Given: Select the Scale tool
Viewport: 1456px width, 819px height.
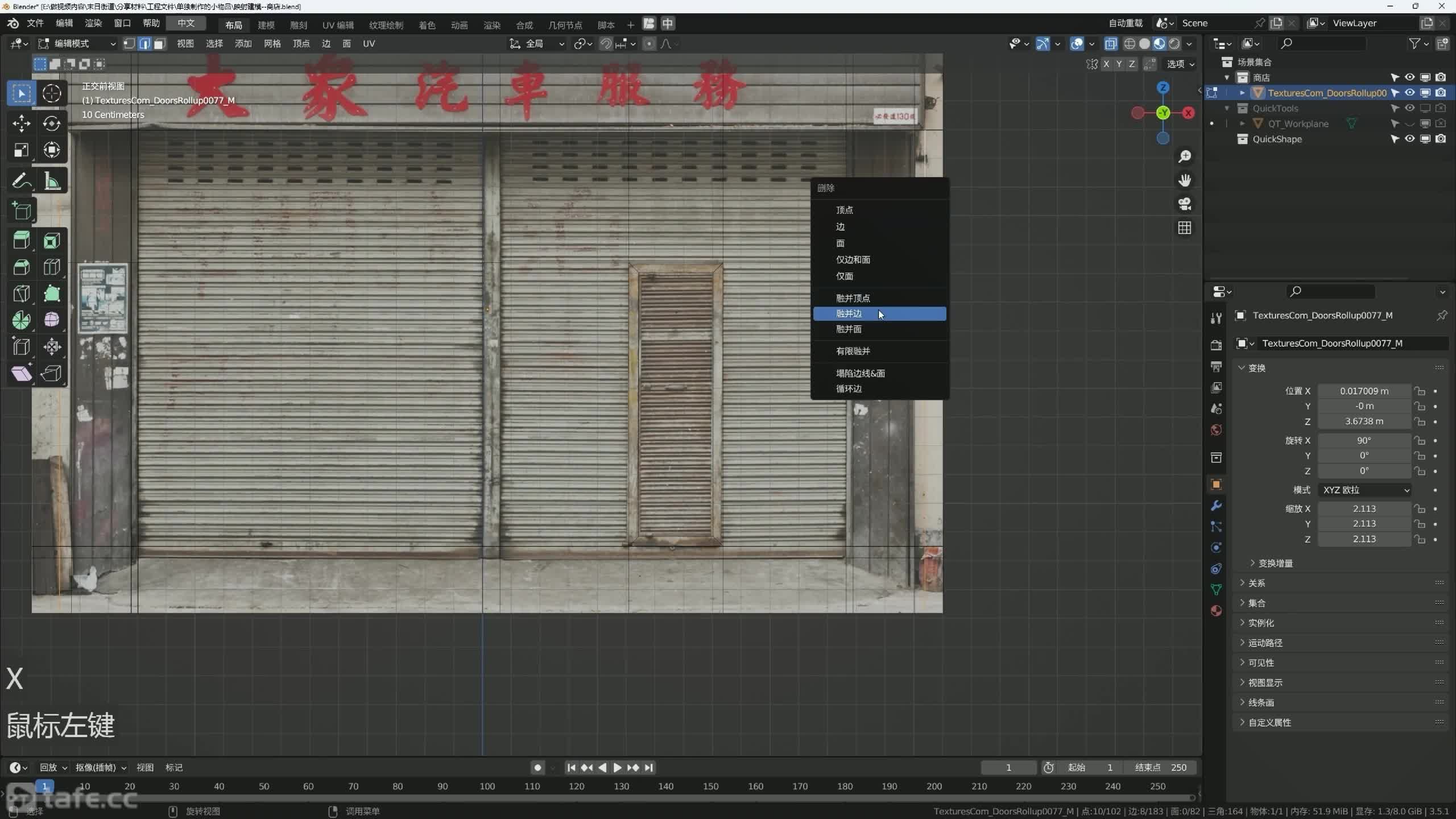Looking at the screenshot, I should [21, 150].
